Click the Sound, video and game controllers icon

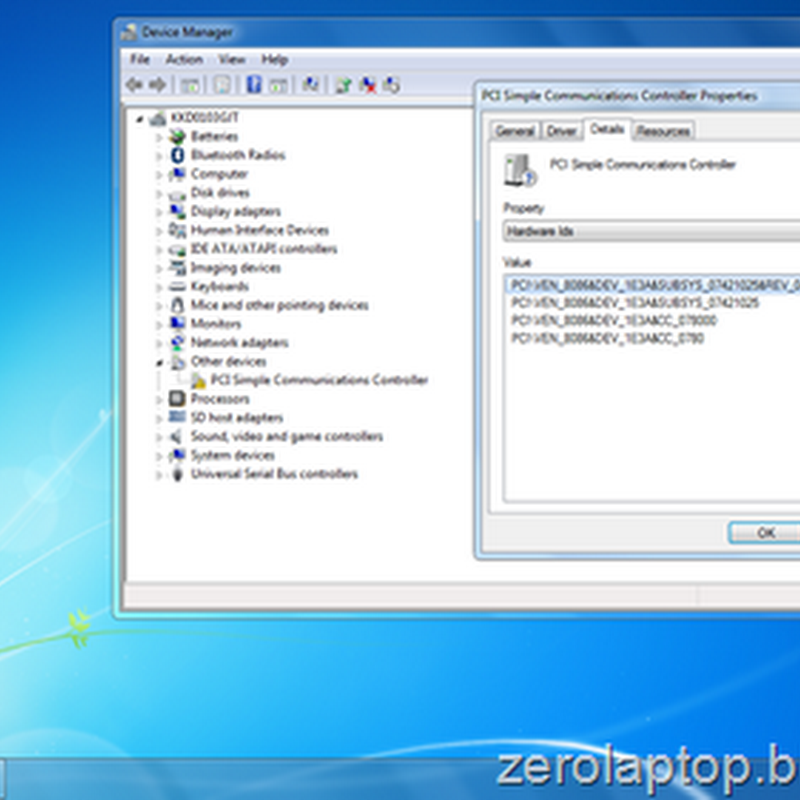point(176,436)
